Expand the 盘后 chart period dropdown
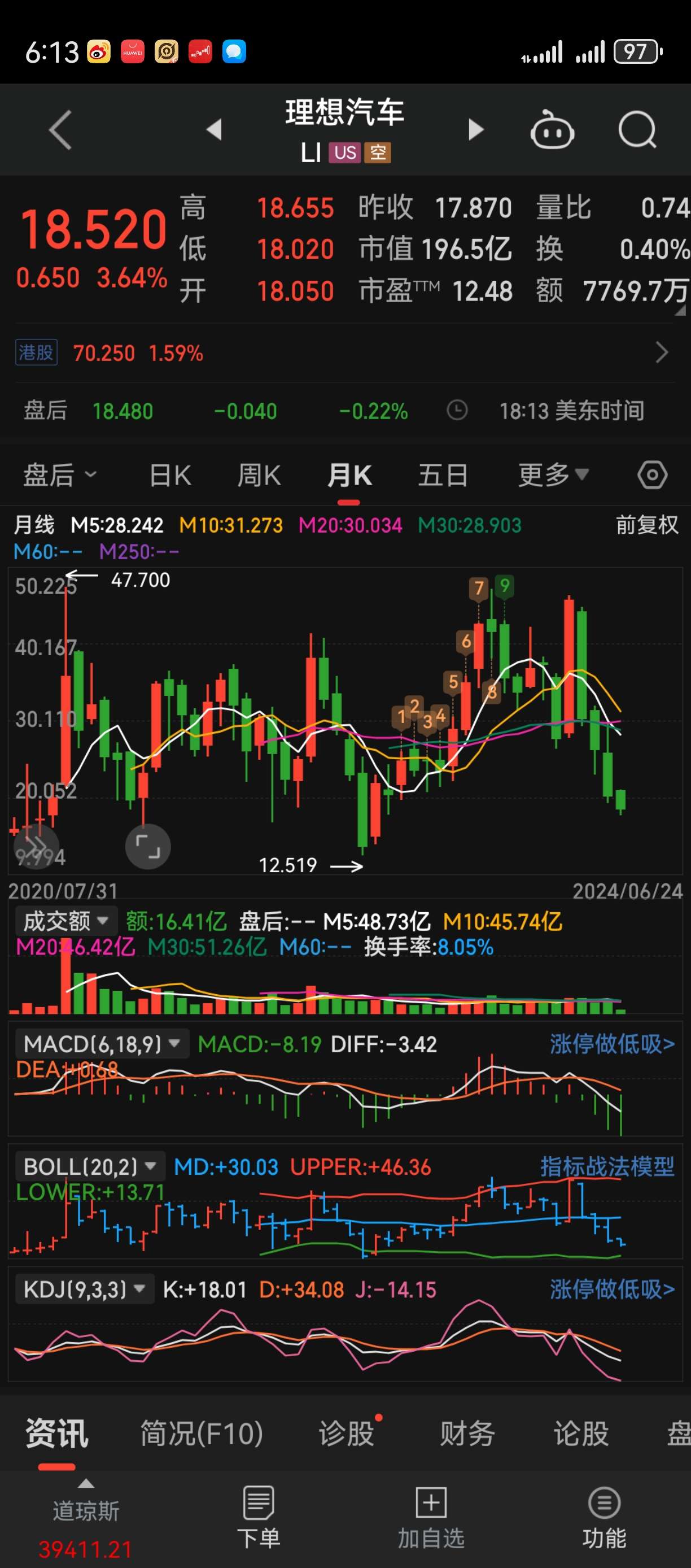The image size is (691, 1568). (60, 475)
